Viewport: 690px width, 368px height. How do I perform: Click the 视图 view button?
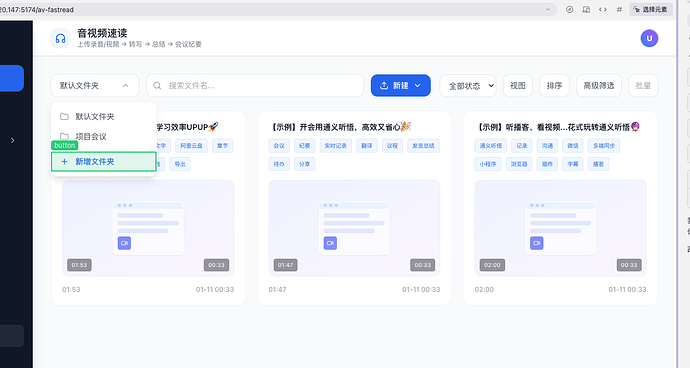pyautogui.click(x=518, y=85)
